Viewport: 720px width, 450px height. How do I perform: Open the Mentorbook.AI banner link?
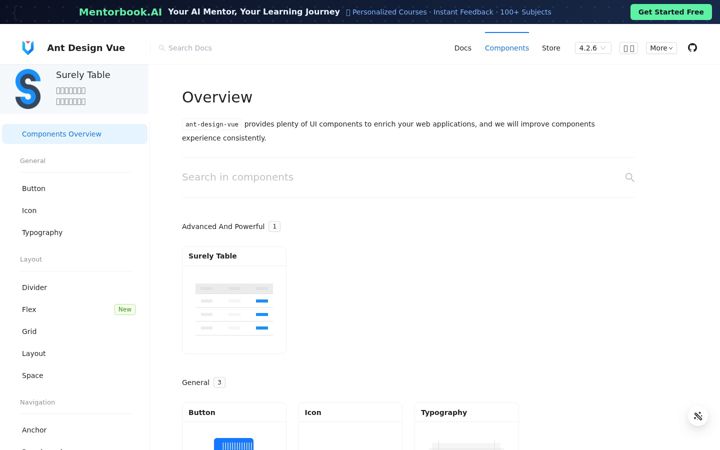pyautogui.click(x=120, y=12)
